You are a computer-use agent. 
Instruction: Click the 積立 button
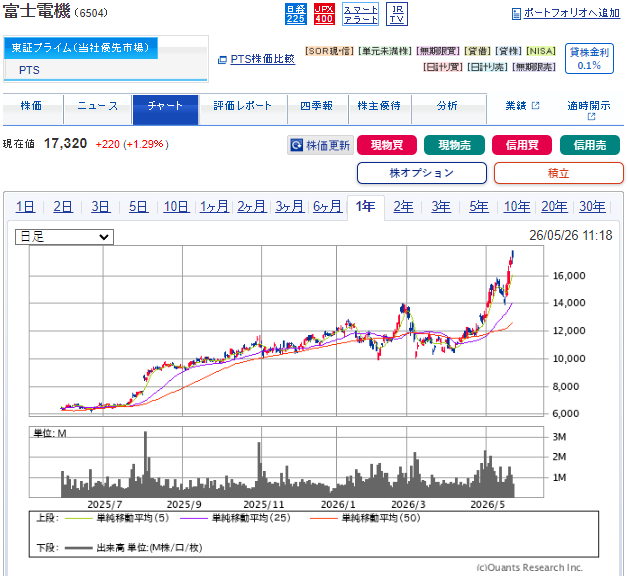(x=559, y=173)
